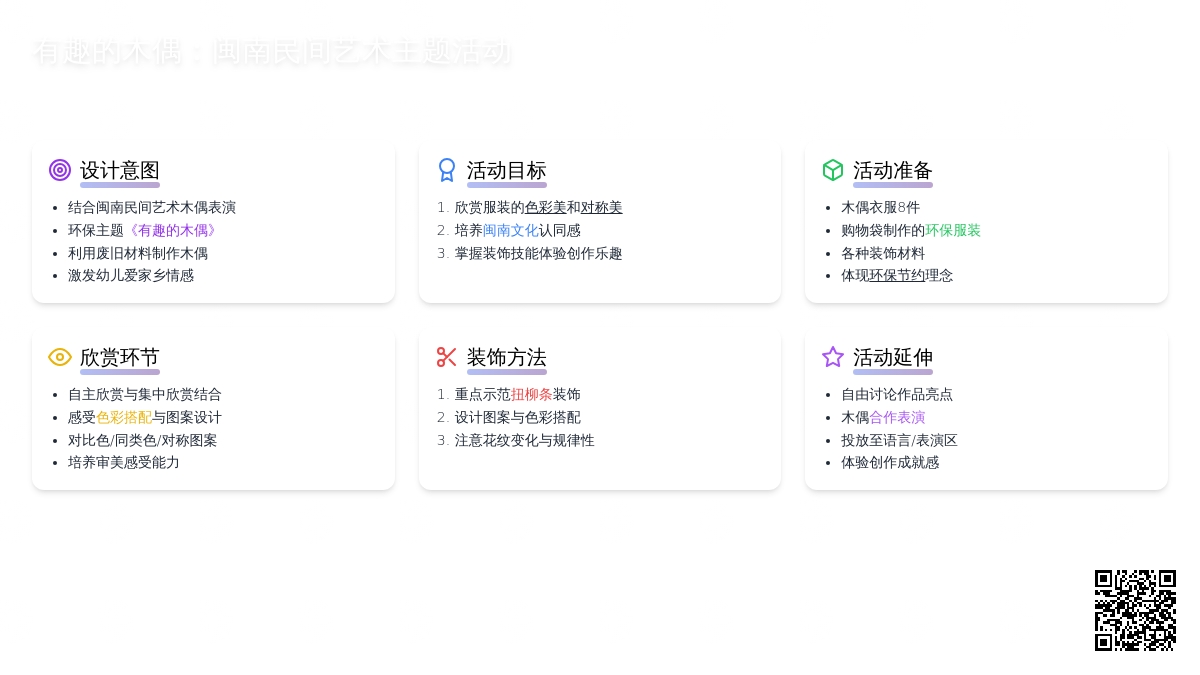Click the QR code image
This screenshot has height=675, width=1200.
1135,610
